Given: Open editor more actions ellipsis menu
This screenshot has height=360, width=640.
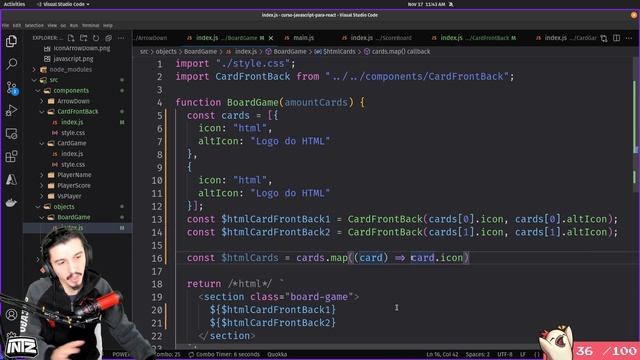Looking at the screenshot, I should pos(629,38).
